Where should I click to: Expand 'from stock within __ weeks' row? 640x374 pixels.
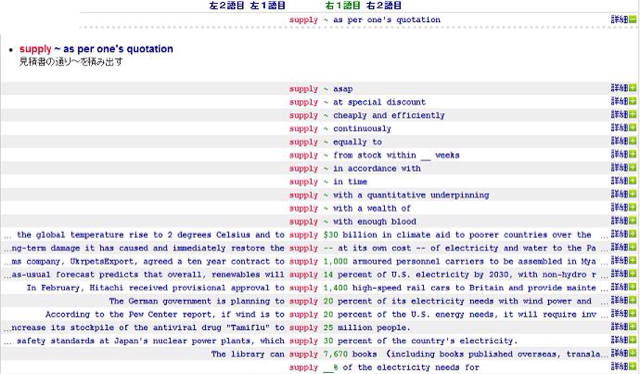click(633, 154)
